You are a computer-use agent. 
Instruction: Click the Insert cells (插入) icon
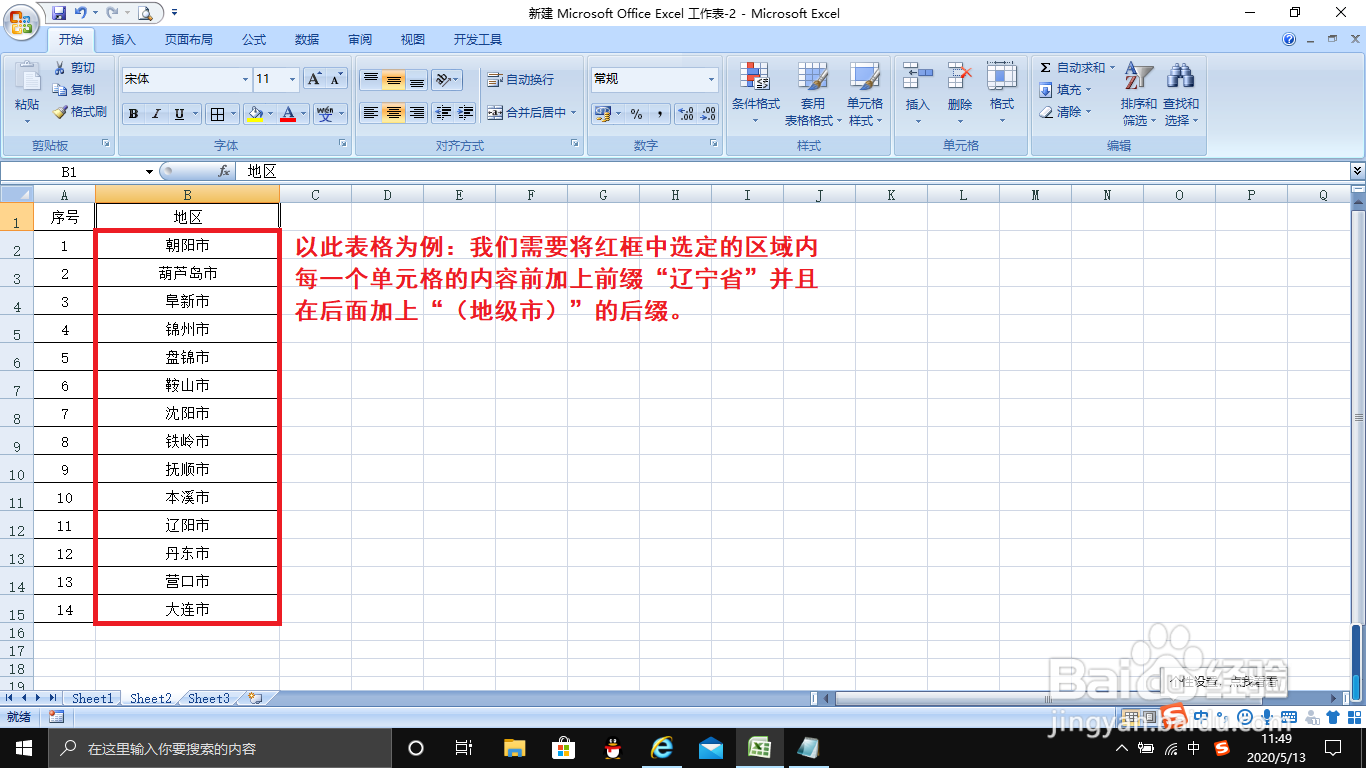click(x=917, y=77)
